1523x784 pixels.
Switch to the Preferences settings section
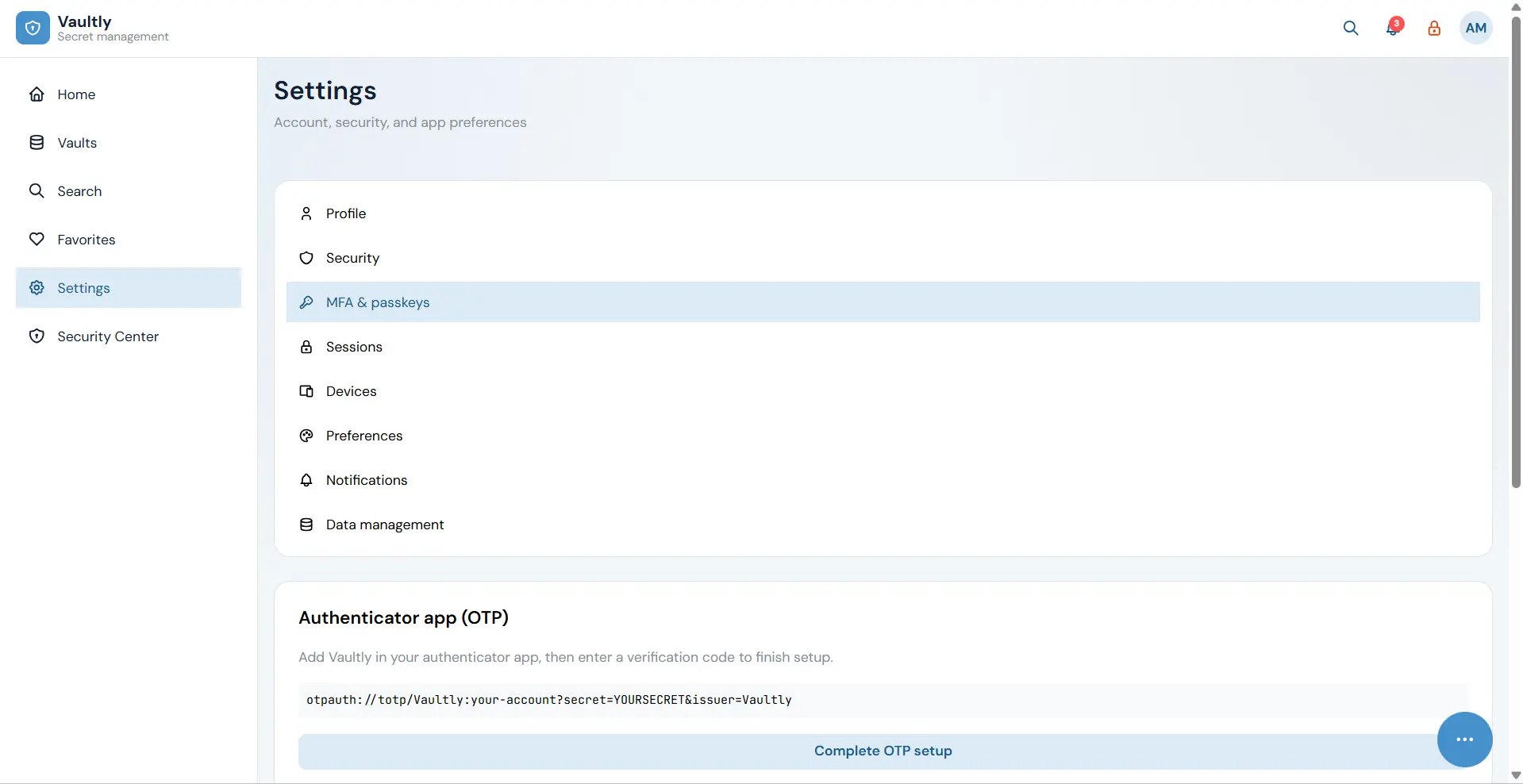pyautogui.click(x=883, y=436)
